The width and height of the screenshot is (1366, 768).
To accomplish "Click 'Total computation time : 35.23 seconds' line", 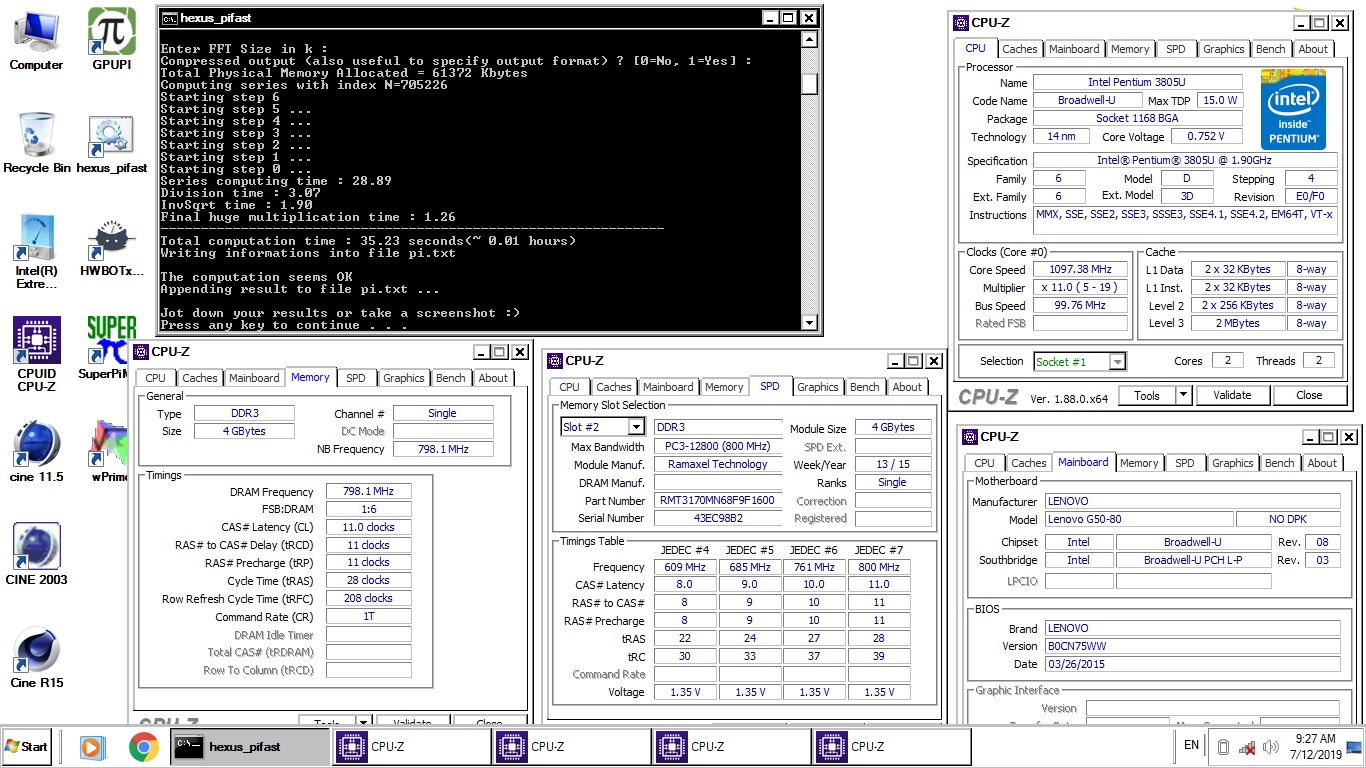I will (x=368, y=241).
